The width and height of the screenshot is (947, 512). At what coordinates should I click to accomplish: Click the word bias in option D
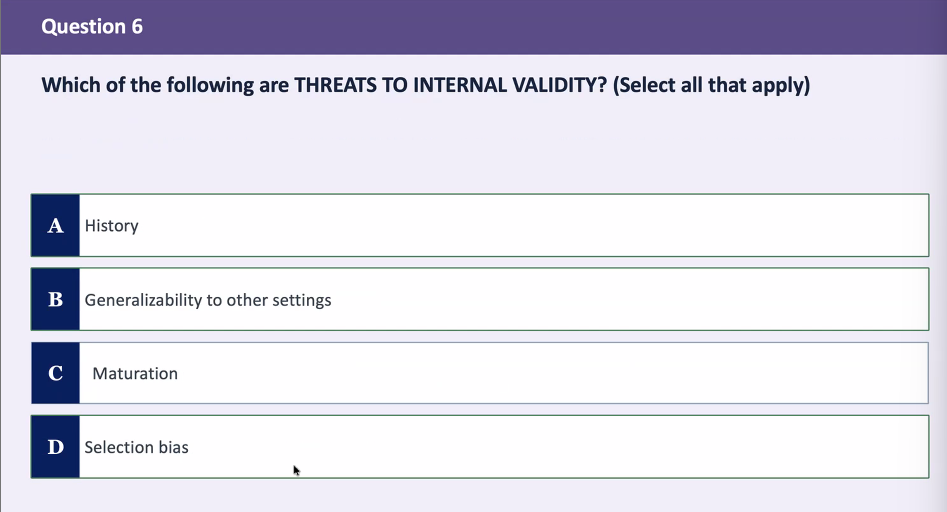[173, 447]
